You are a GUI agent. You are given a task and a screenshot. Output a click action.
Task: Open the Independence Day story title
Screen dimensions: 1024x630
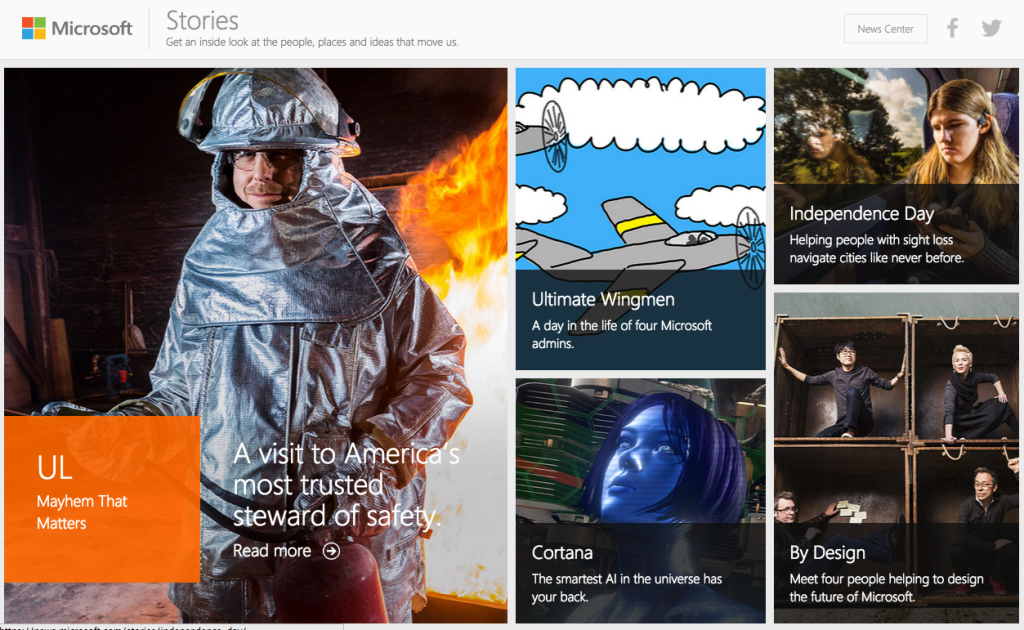click(861, 213)
